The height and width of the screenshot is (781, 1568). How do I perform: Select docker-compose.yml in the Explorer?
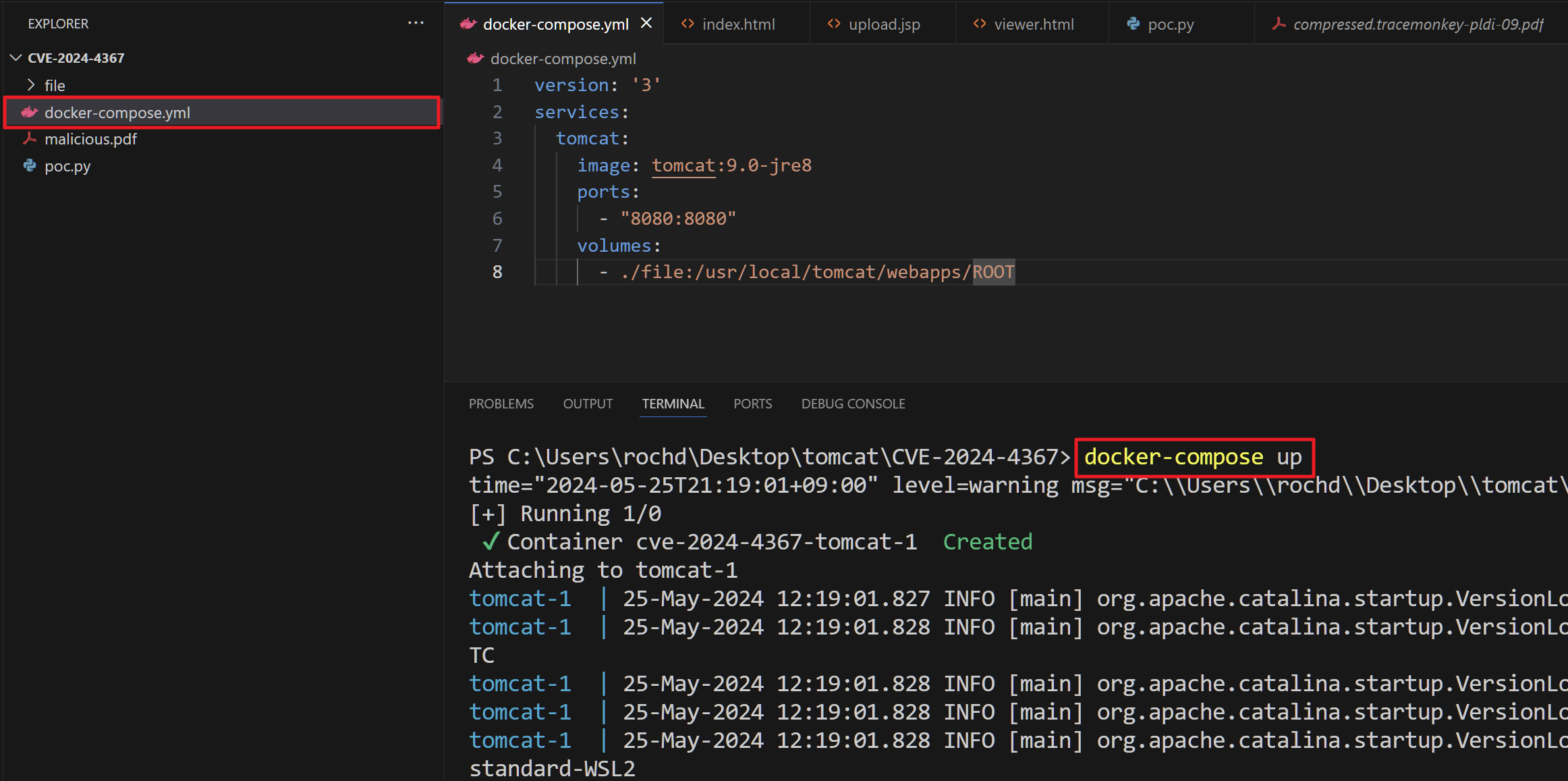pyautogui.click(x=222, y=113)
